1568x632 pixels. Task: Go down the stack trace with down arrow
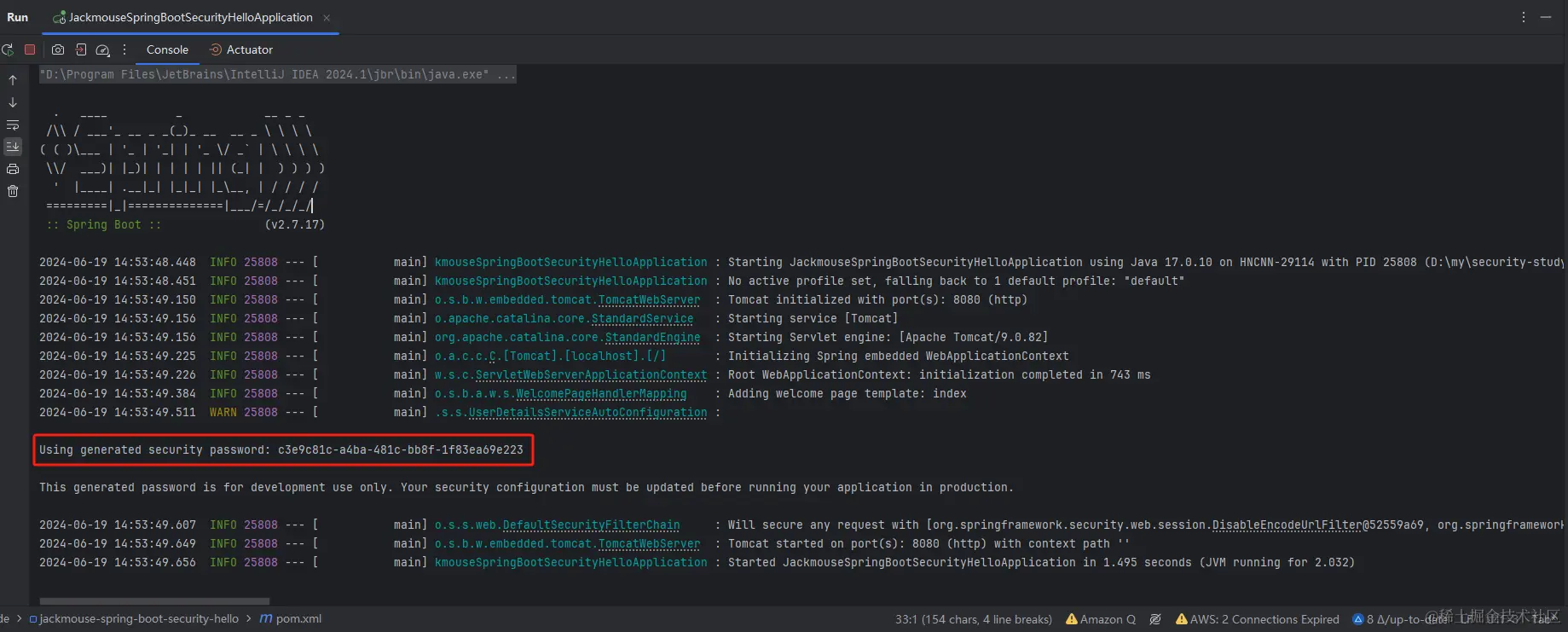click(x=13, y=102)
